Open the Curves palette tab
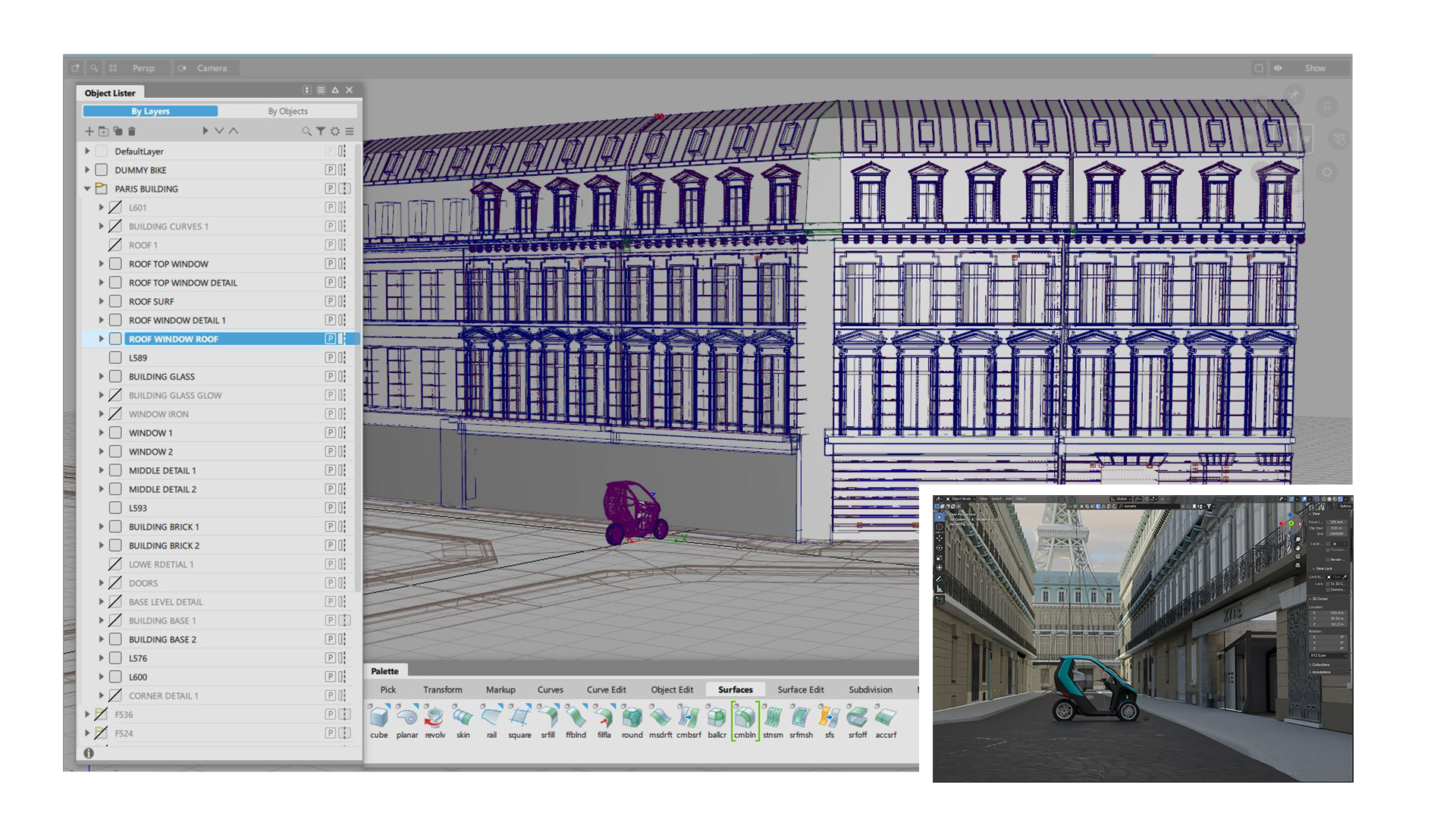Viewport: 1456px width, 819px height. pos(550,689)
